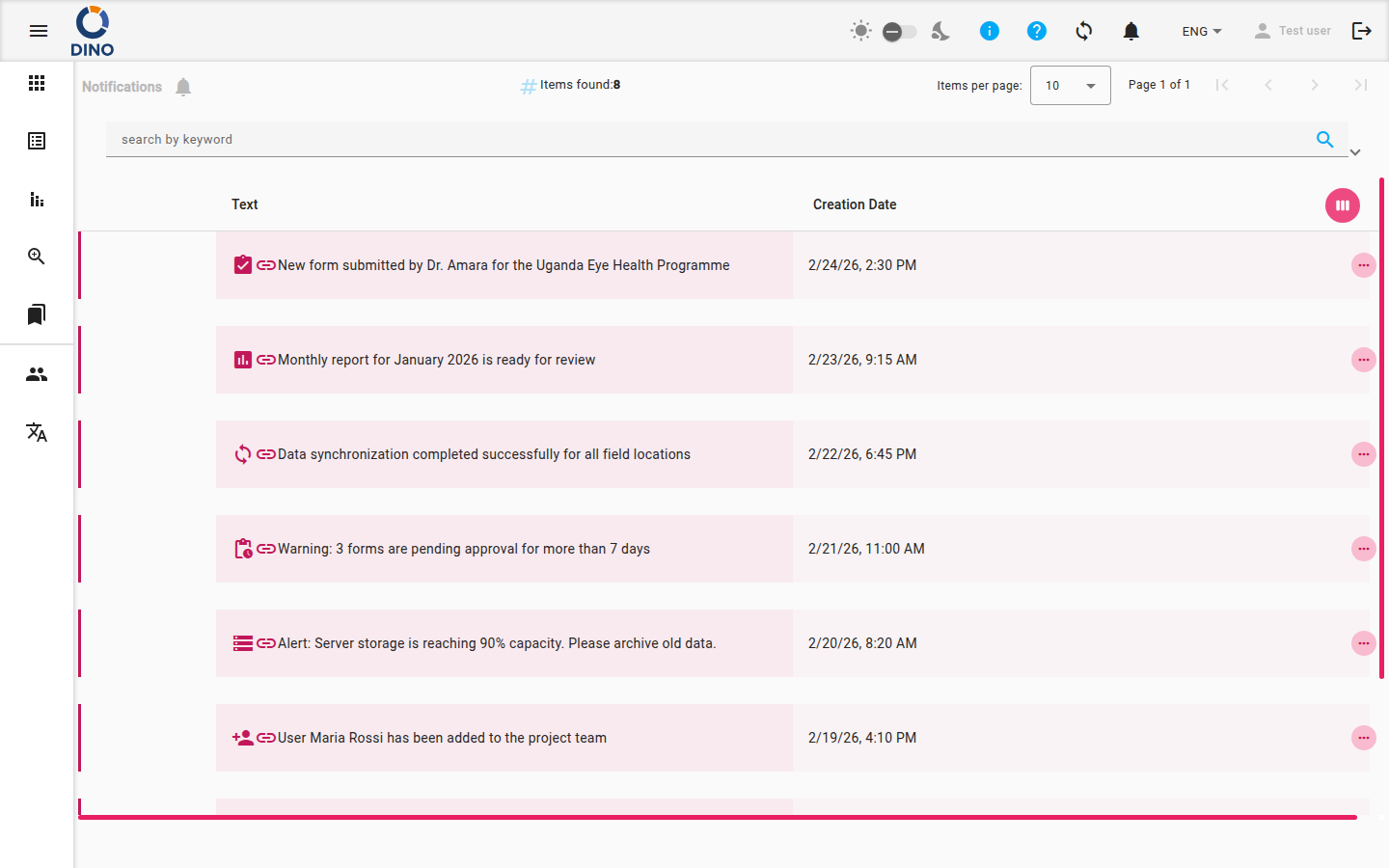Open the bookmarks icon in sidebar

[37, 314]
